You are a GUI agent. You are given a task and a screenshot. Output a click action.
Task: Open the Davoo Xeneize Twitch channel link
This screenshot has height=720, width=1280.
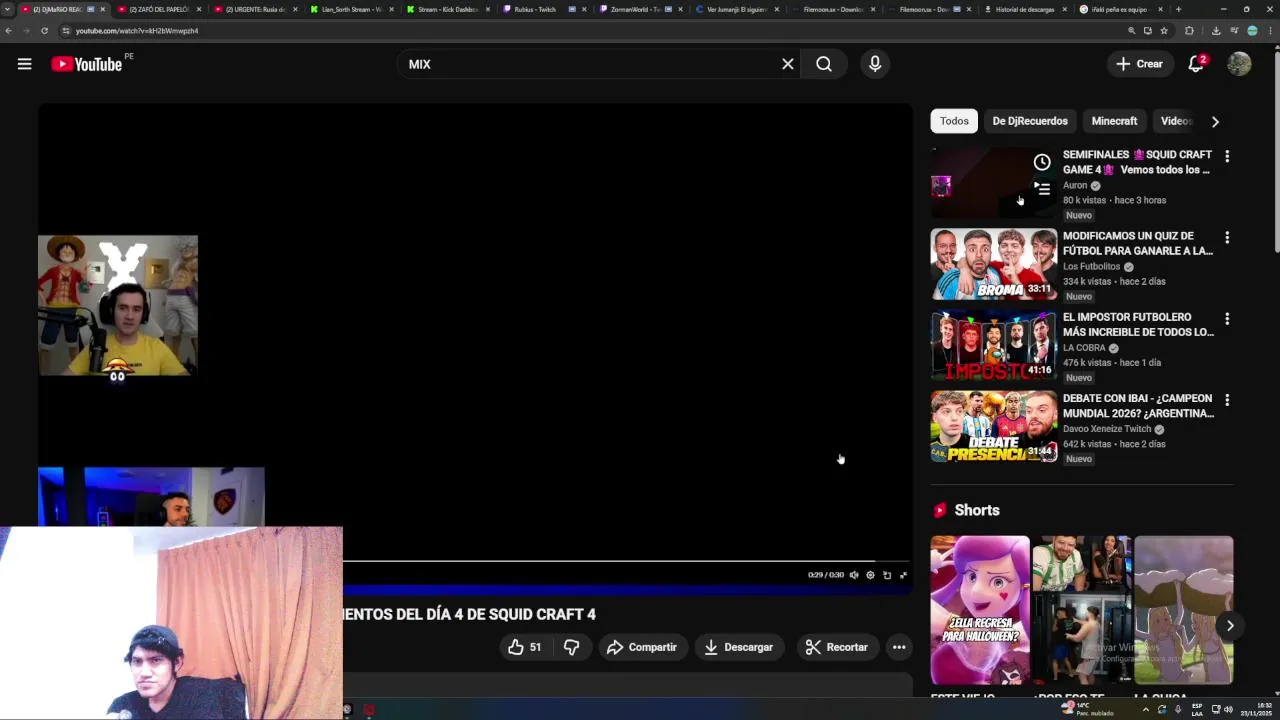1107,429
